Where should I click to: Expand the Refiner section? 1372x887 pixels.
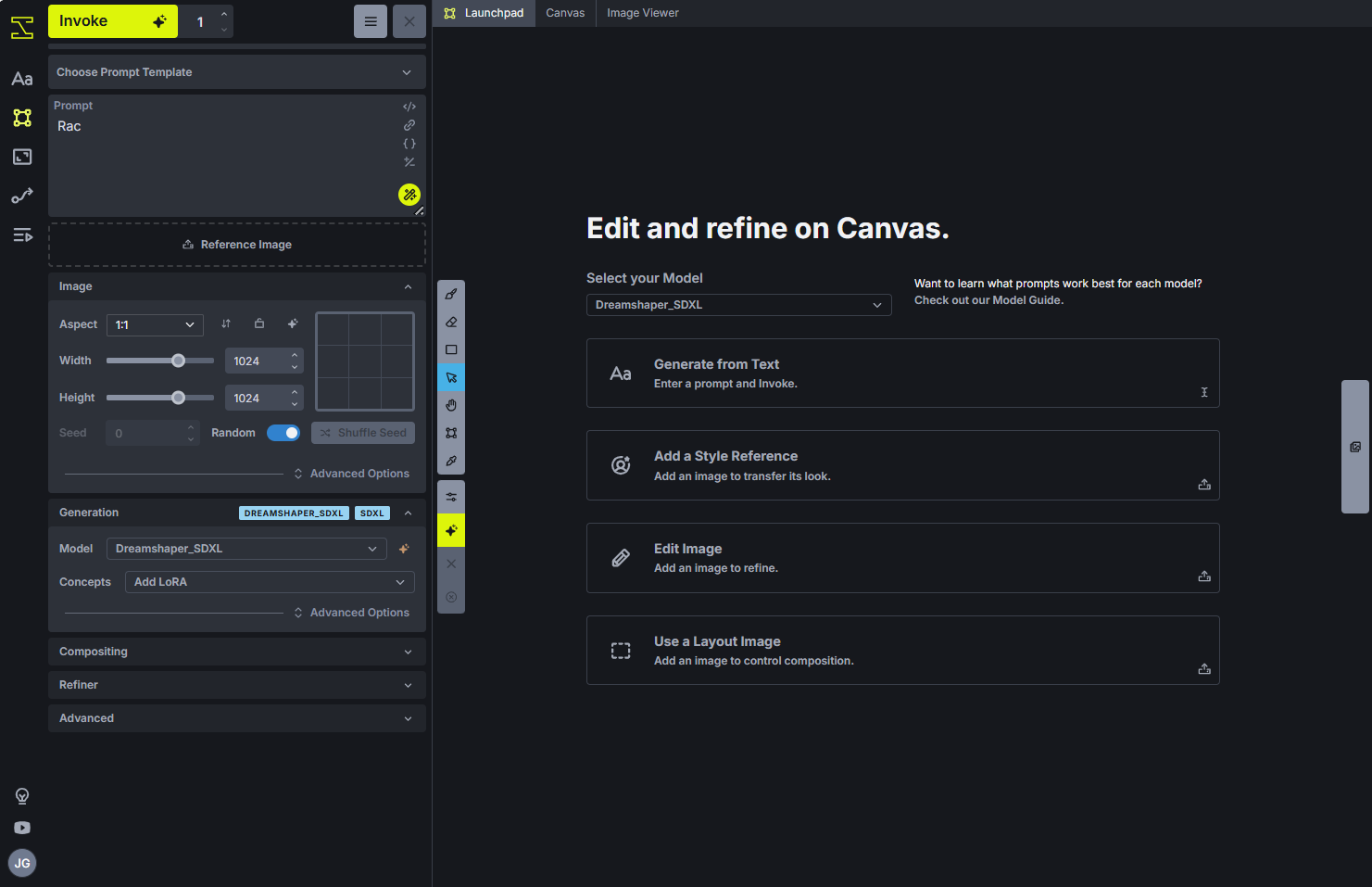coord(237,685)
